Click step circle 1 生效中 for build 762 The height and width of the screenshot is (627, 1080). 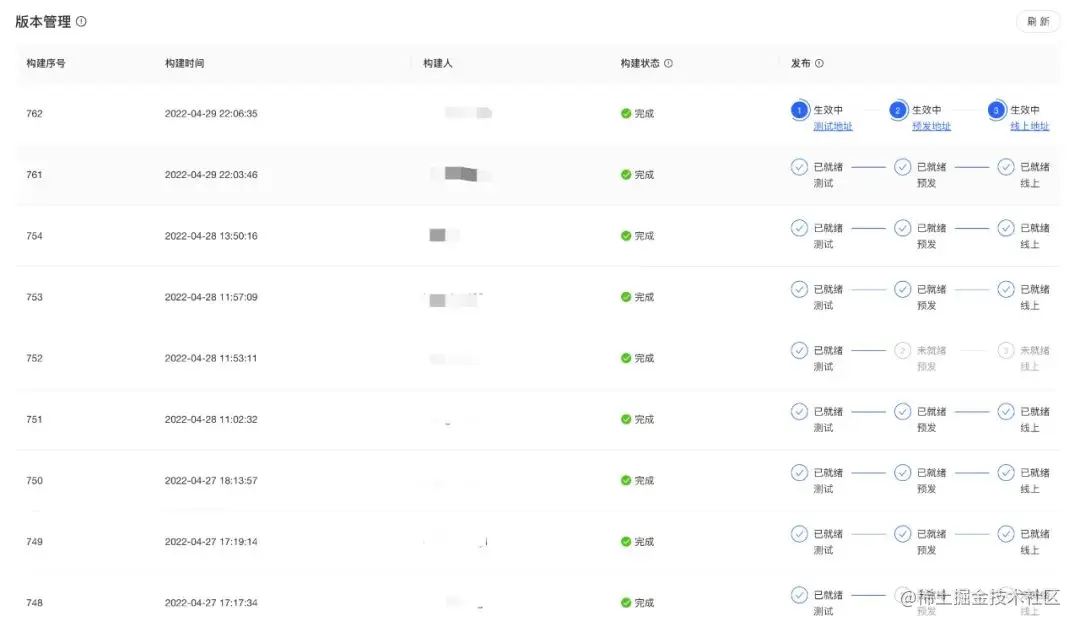pyautogui.click(x=800, y=111)
